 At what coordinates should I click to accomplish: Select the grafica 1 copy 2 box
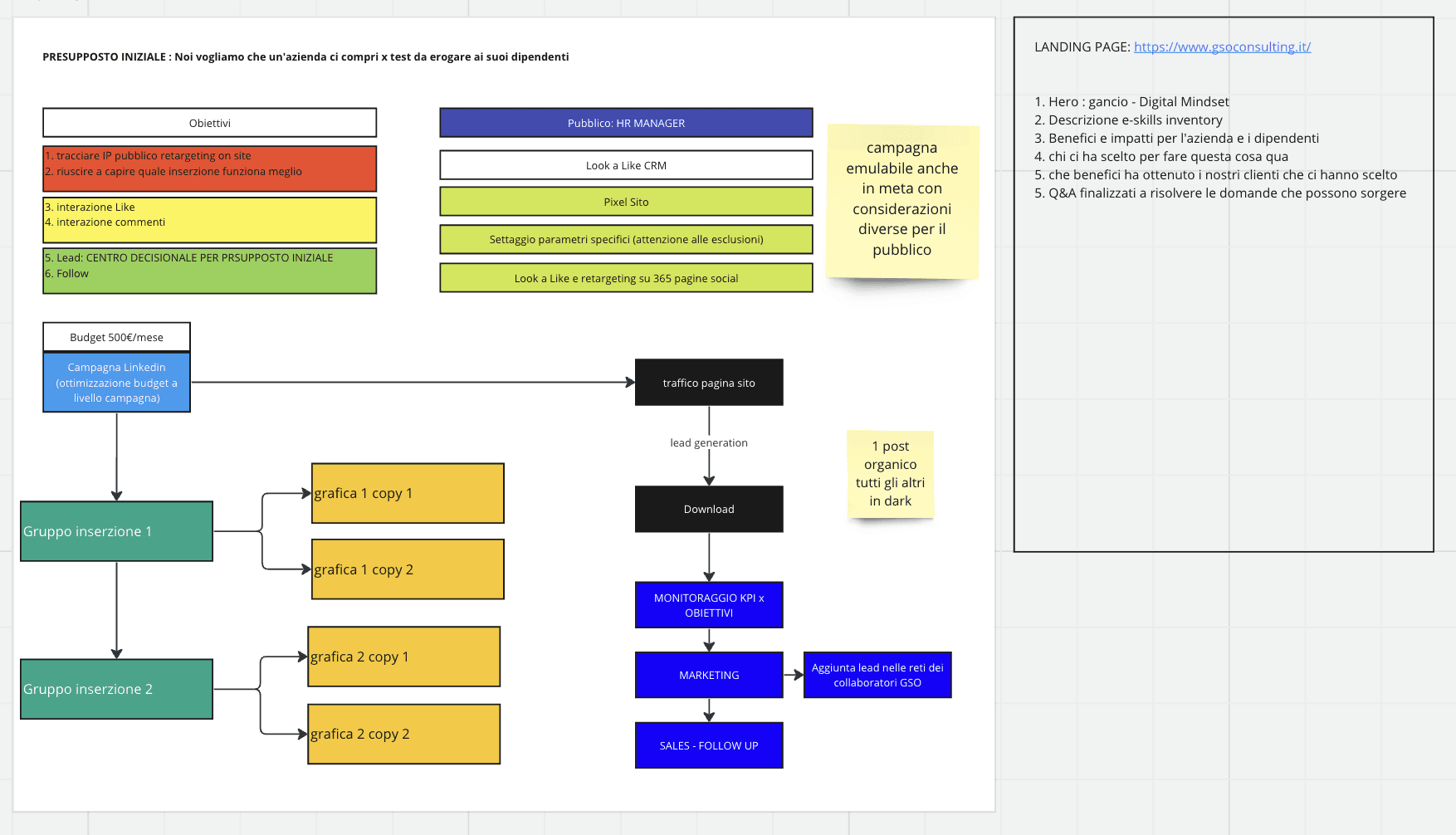[408, 569]
